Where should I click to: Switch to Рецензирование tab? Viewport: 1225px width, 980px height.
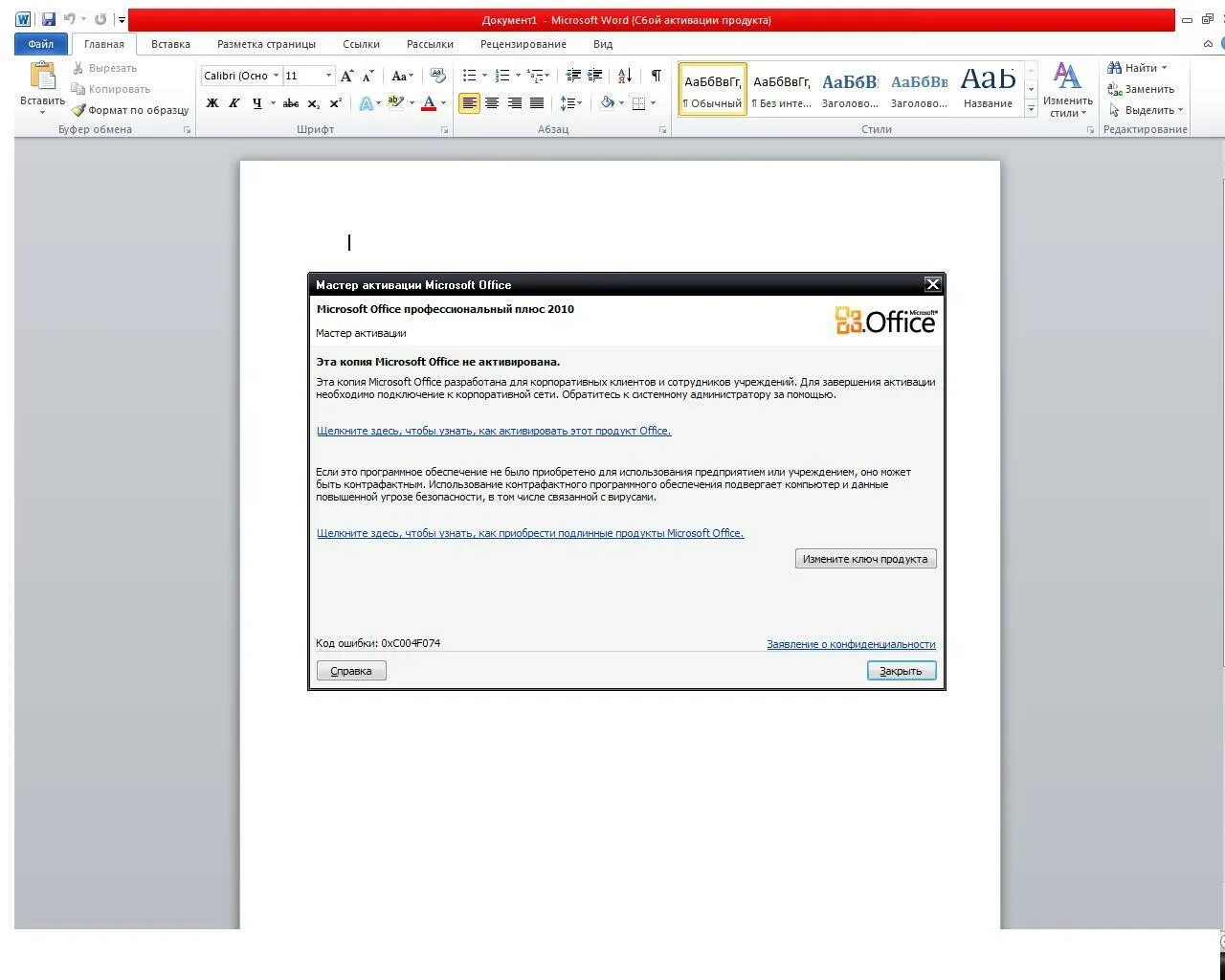(523, 44)
